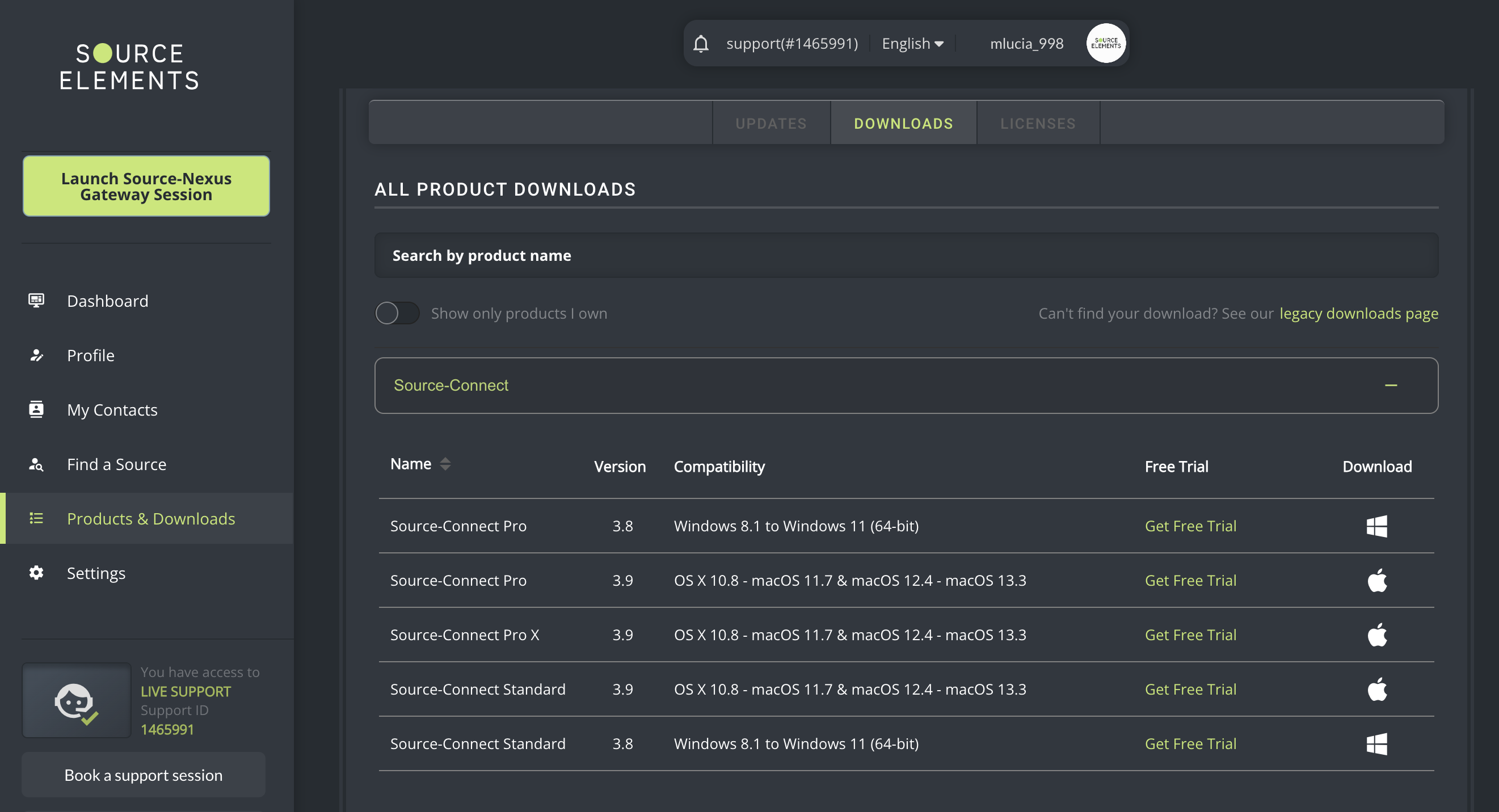Click the Source Elements profile avatar
The height and width of the screenshot is (812, 1499).
click(x=1105, y=44)
